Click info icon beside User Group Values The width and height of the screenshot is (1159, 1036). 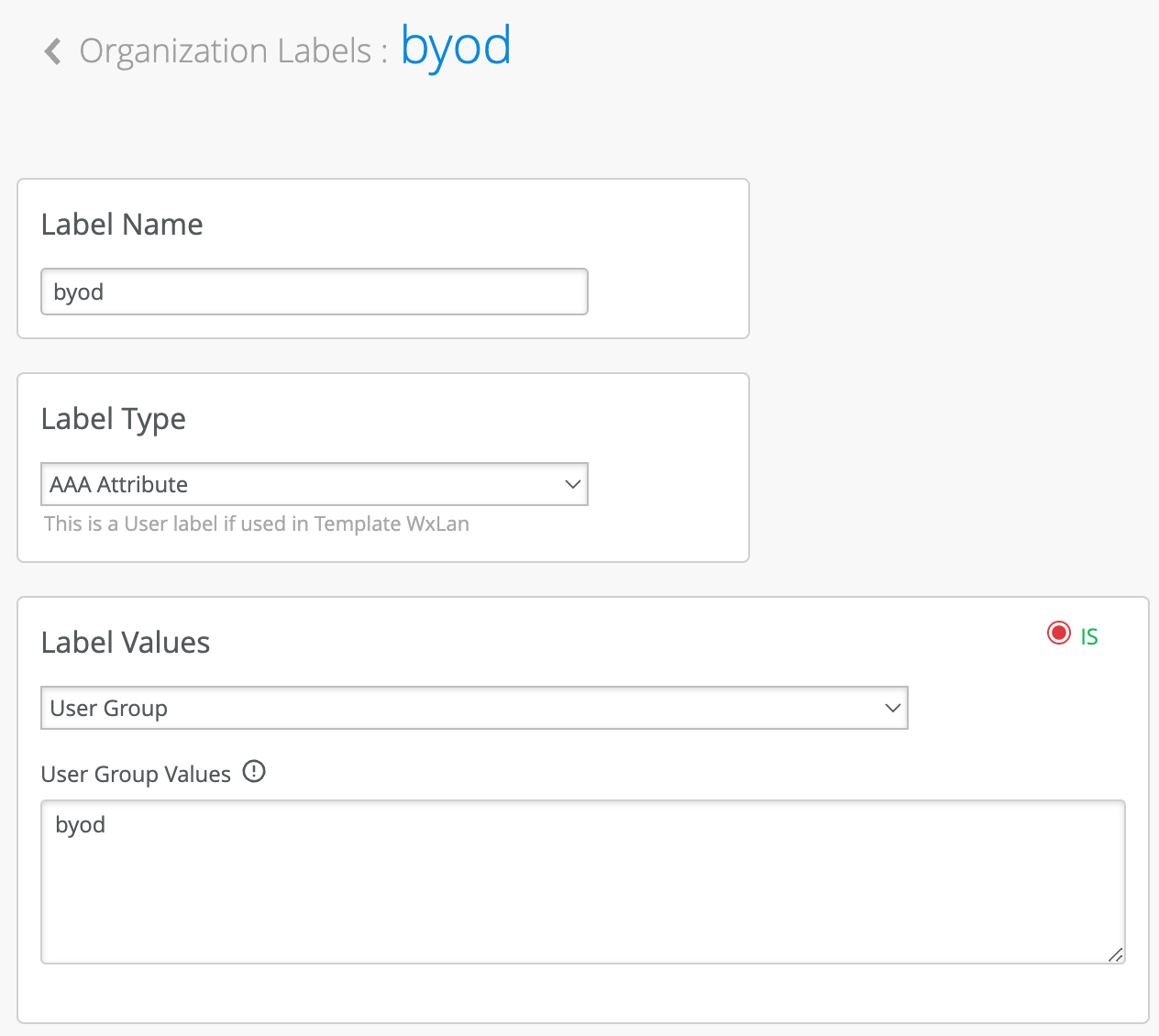coord(254,772)
